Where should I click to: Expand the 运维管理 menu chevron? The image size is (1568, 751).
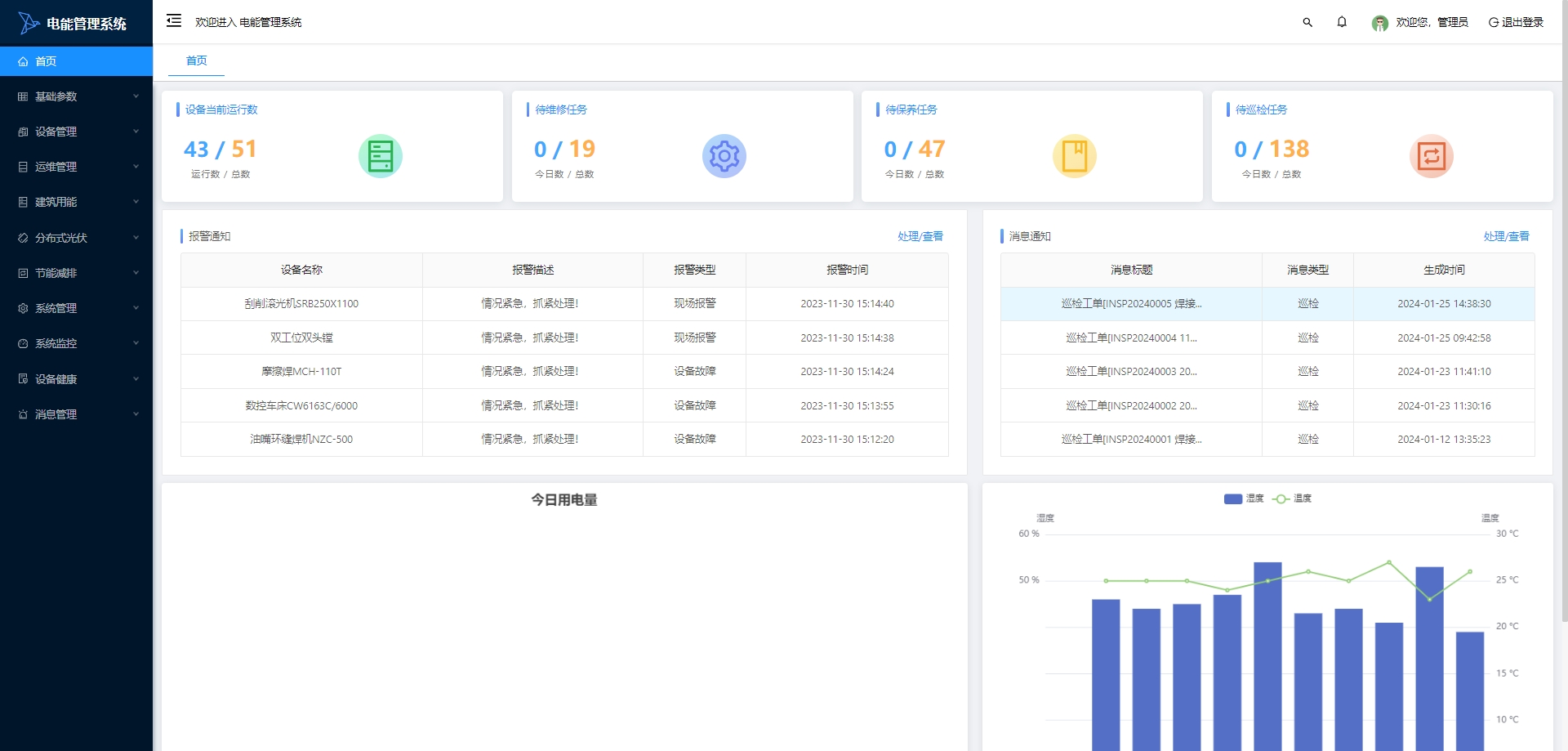pos(136,167)
